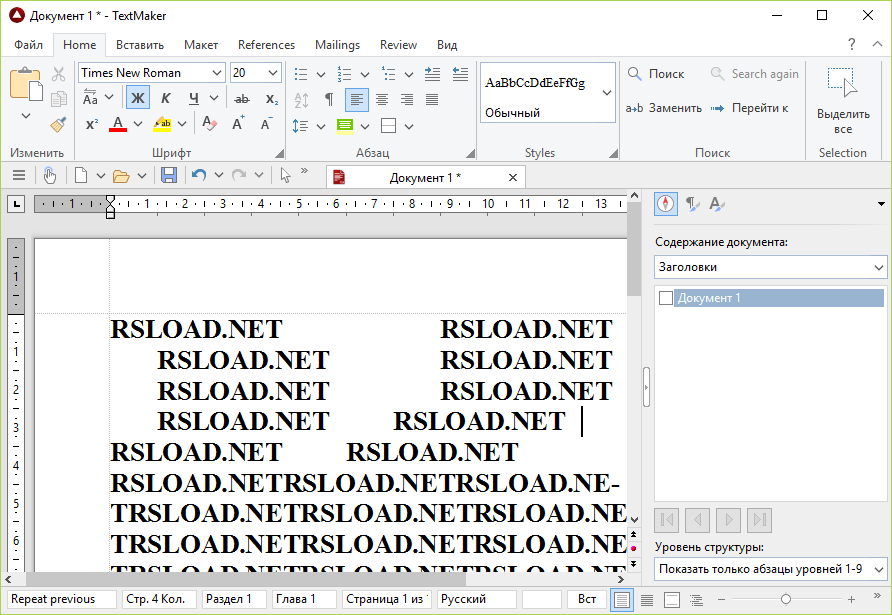Increase font size with A+ icon

point(238,123)
